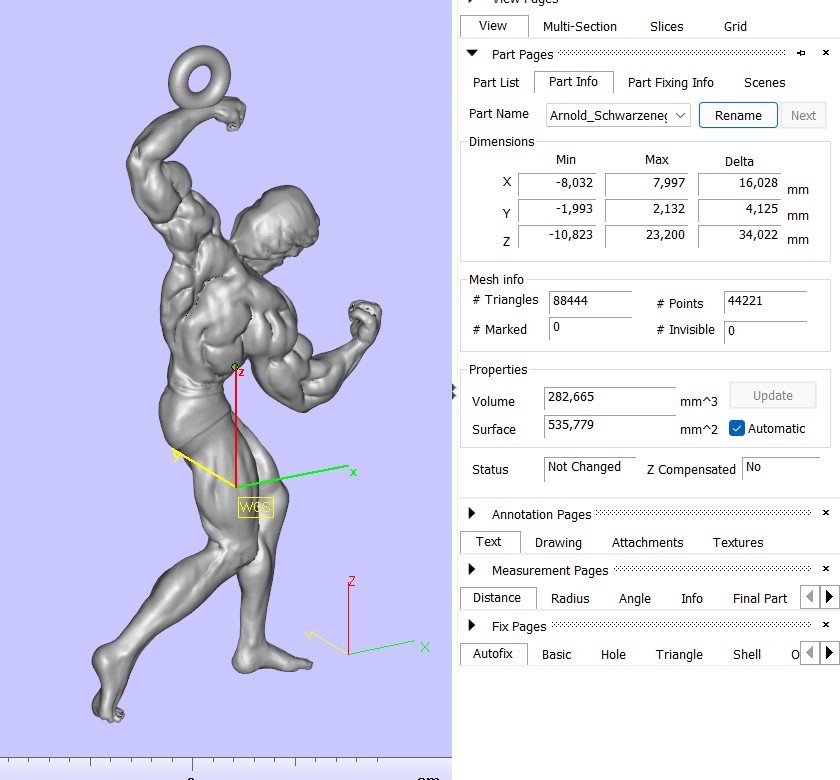Click the X Delta value field
The width and height of the screenshot is (840, 780).
pos(740,184)
